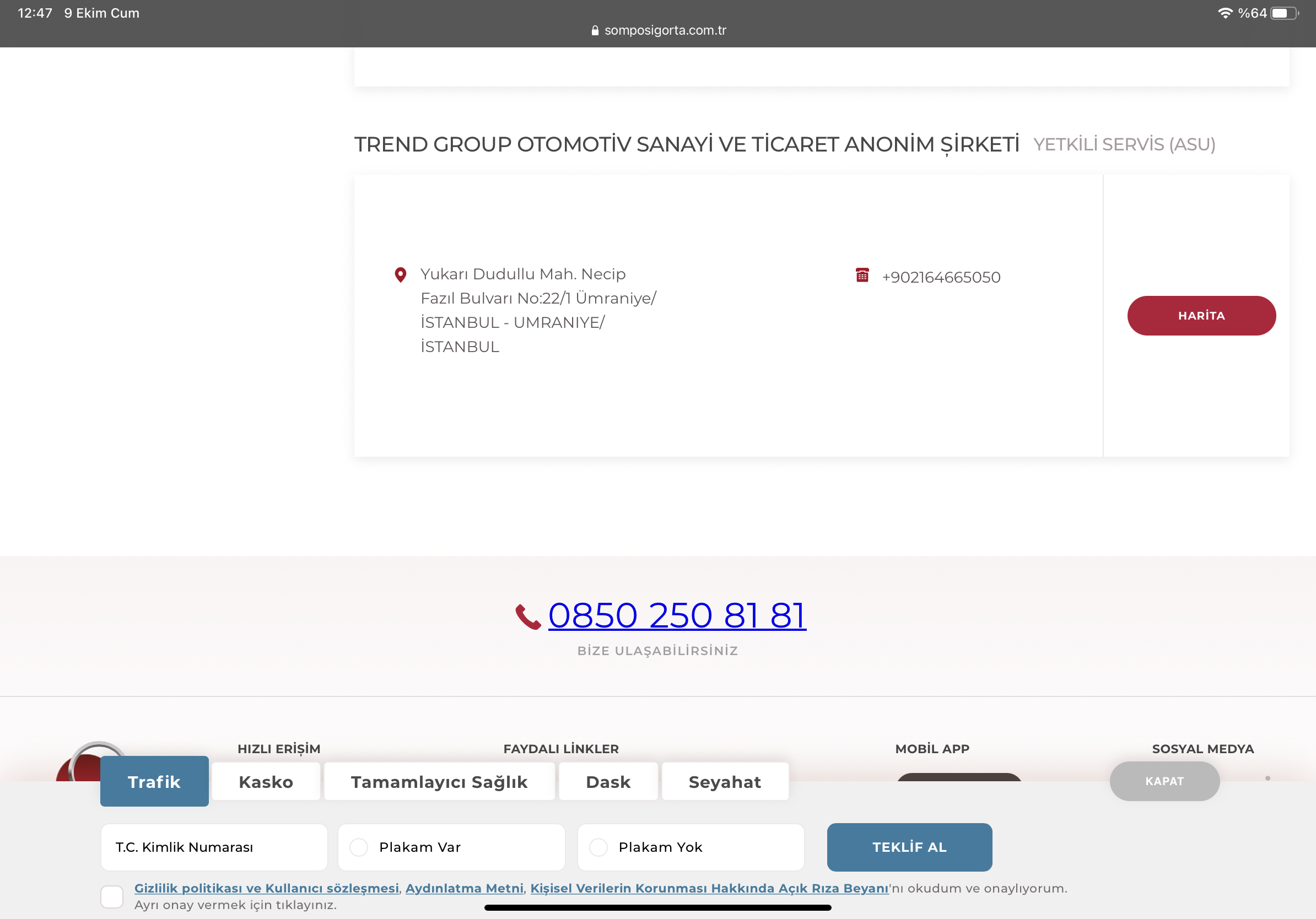Click the SOSYAL MEDYA footer heading
This screenshot has height=919, width=1316.
[x=1202, y=749]
